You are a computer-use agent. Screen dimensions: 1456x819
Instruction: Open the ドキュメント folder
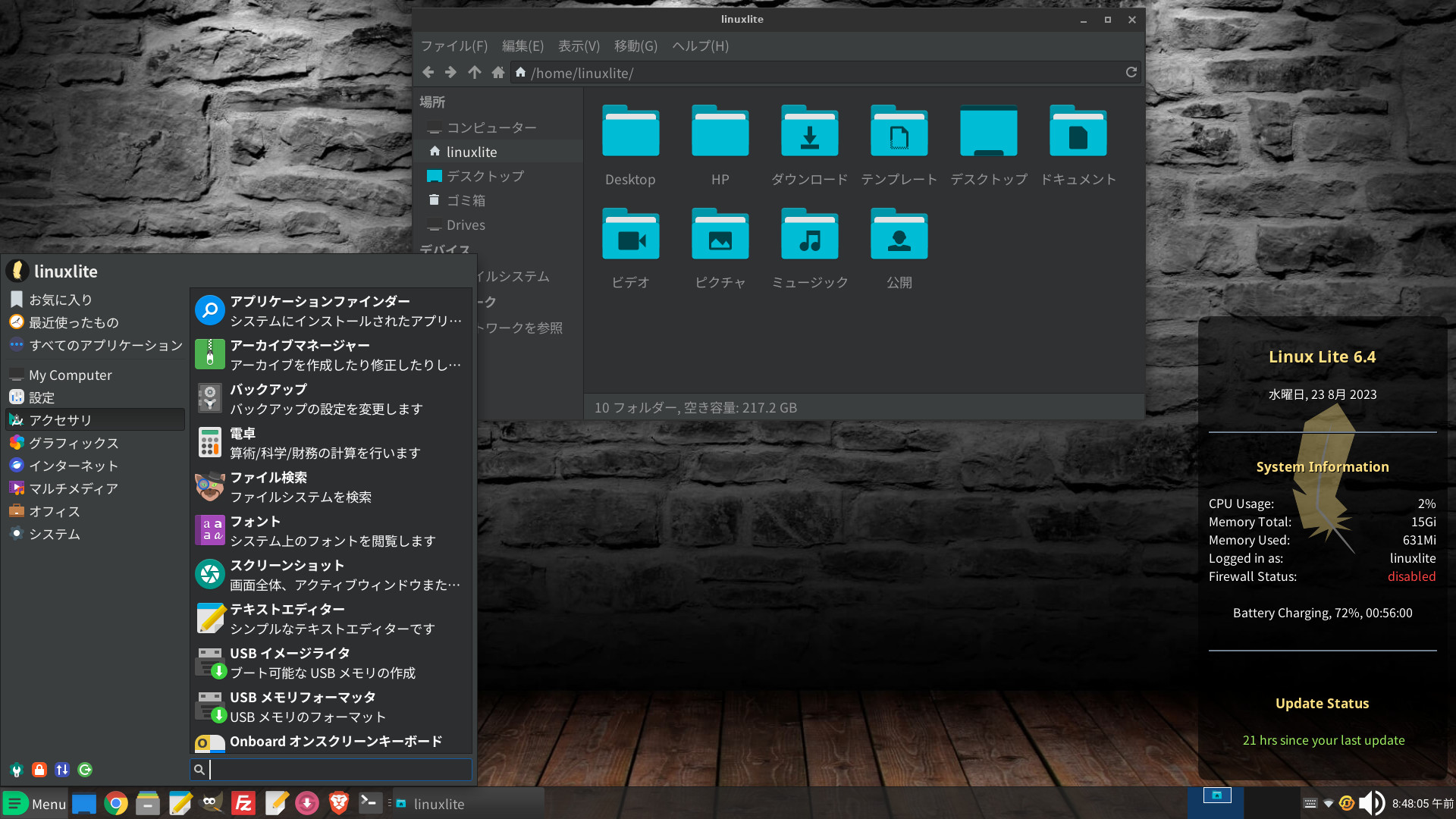coord(1078,146)
